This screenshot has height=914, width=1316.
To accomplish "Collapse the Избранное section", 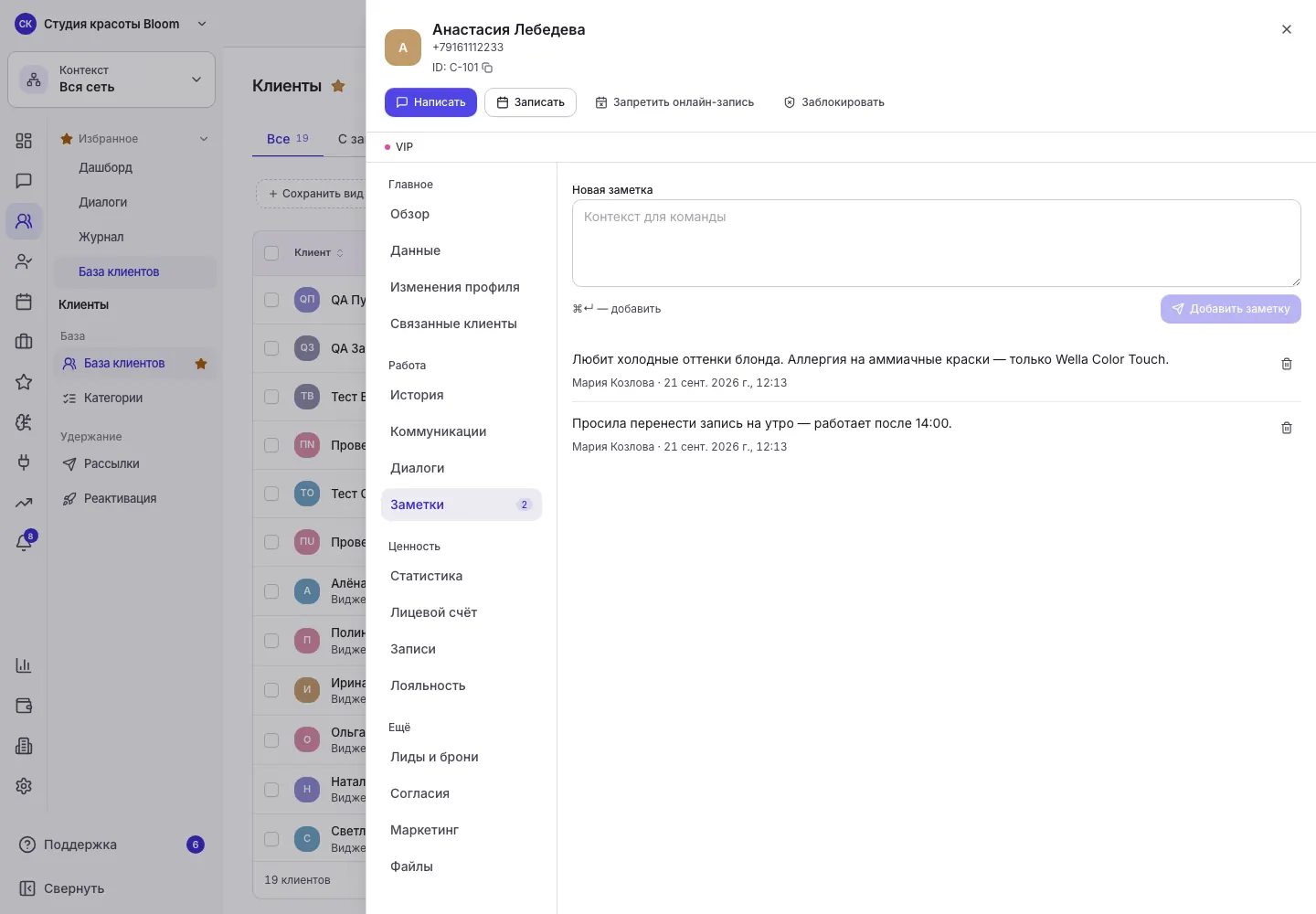I will [204, 139].
